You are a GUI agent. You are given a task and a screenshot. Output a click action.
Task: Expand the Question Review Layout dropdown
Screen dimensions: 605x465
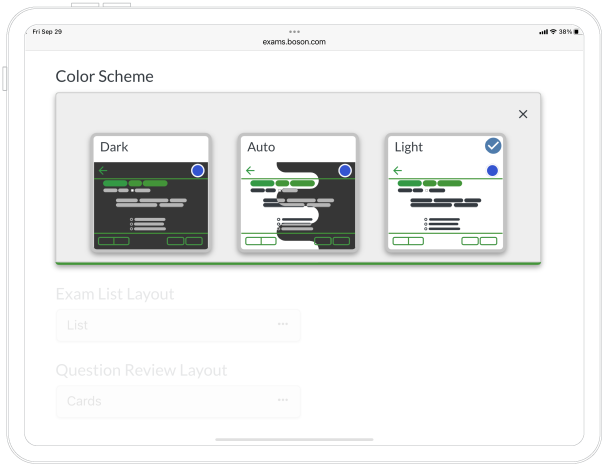[178, 401]
